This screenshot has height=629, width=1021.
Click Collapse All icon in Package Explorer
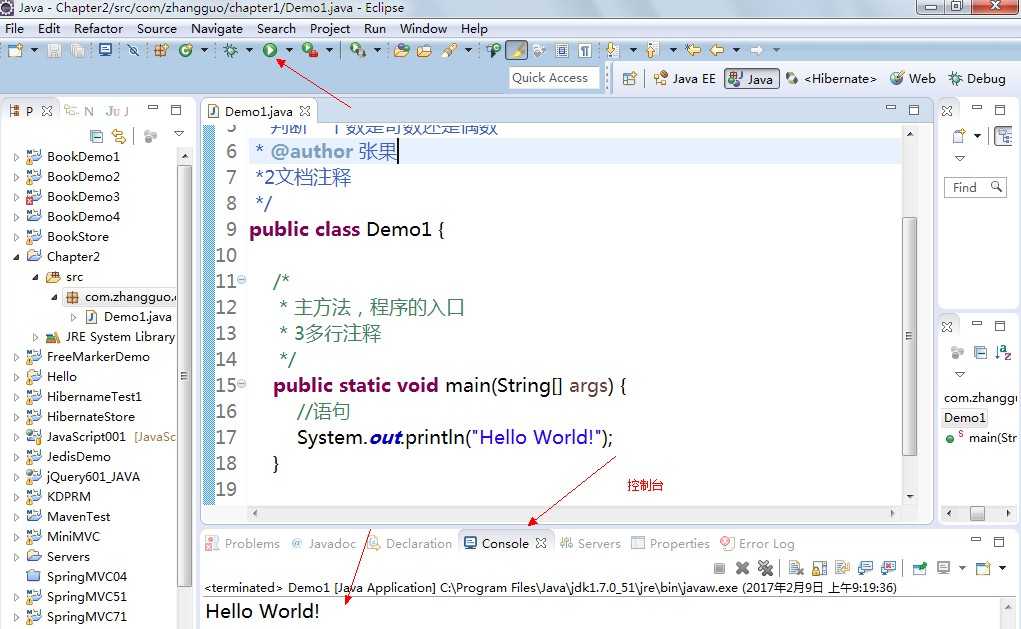click(x=96, y=135)
